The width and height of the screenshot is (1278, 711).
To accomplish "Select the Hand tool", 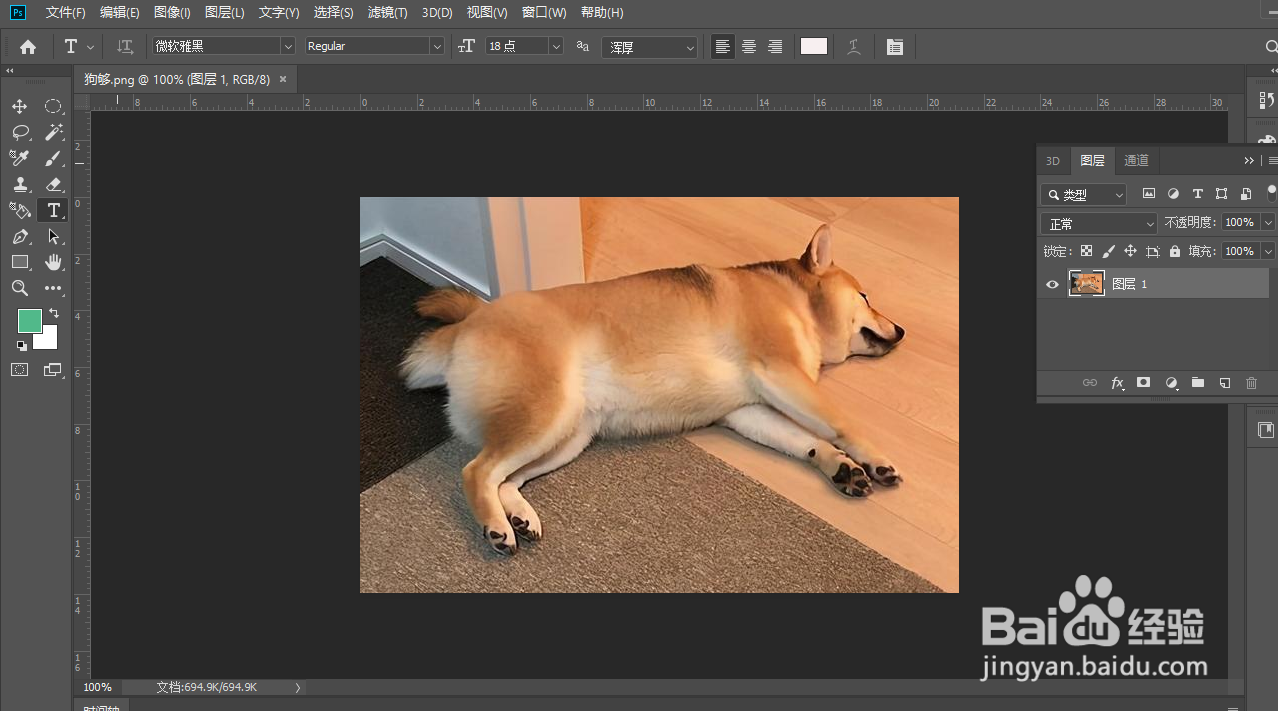I will click(x=54, y=262).
